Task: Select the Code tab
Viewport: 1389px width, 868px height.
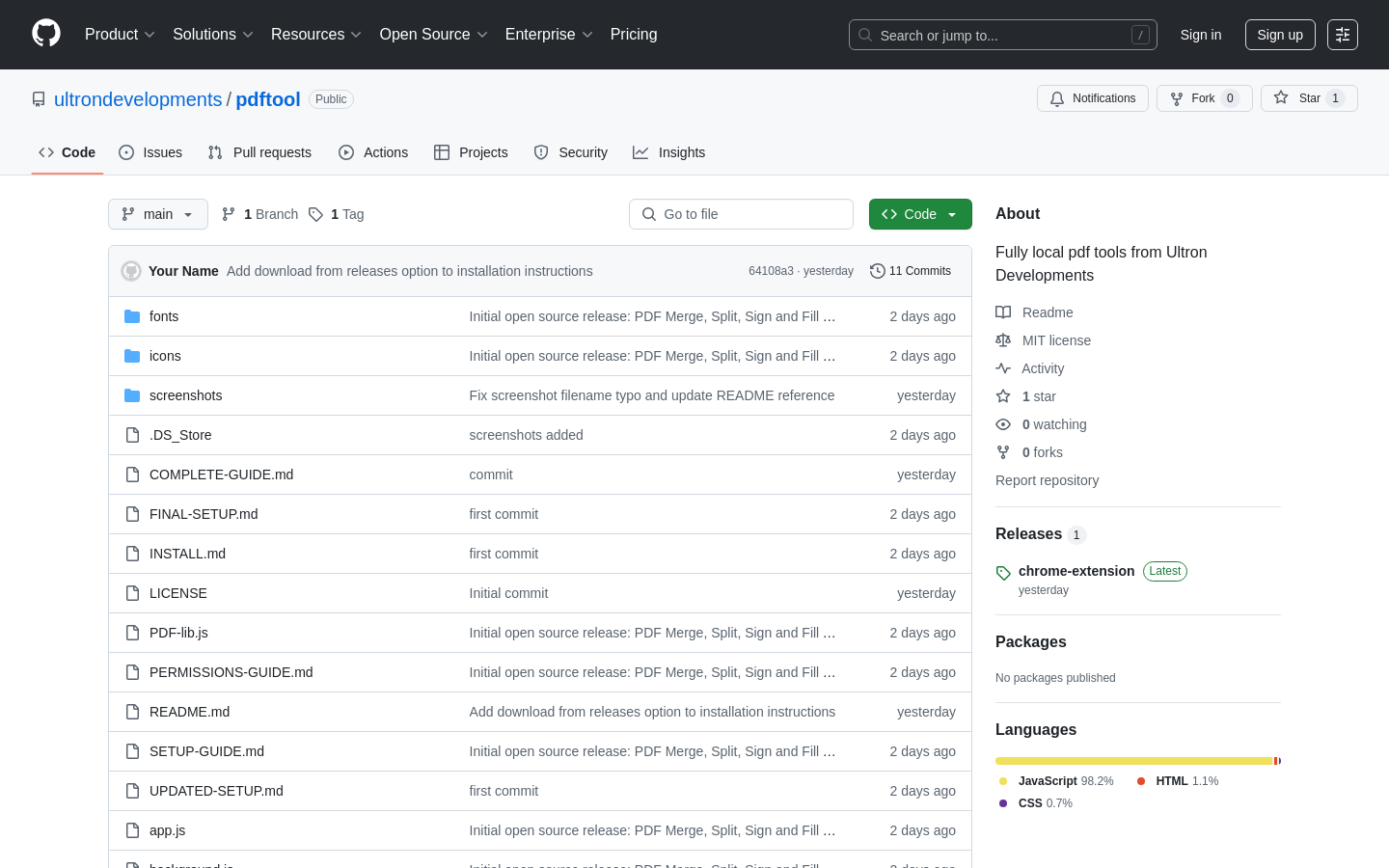Action: pos(68,152)
